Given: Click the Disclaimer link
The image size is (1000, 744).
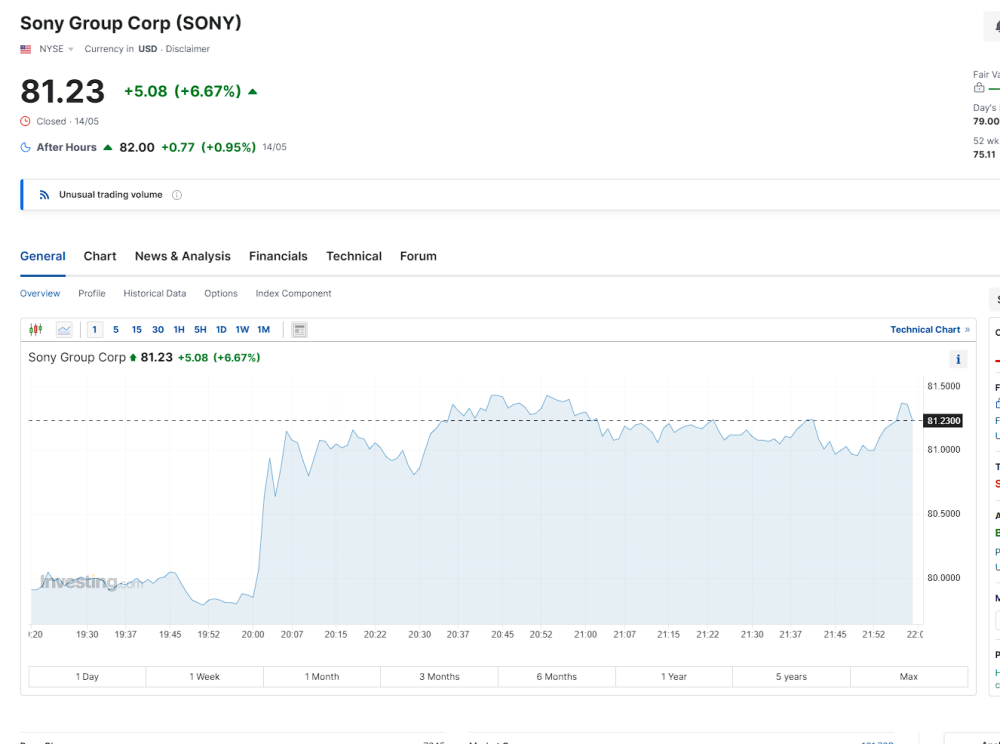Looking at the screenshot, I should coord(188,49).
